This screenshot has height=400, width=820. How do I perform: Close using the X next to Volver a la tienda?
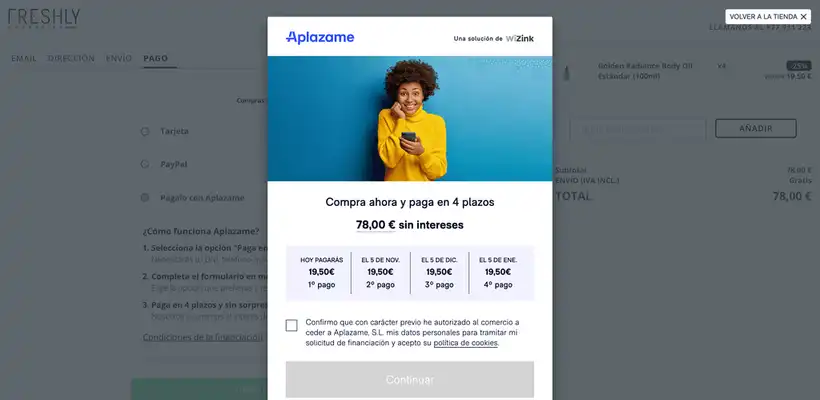click(x=803, y=17)
